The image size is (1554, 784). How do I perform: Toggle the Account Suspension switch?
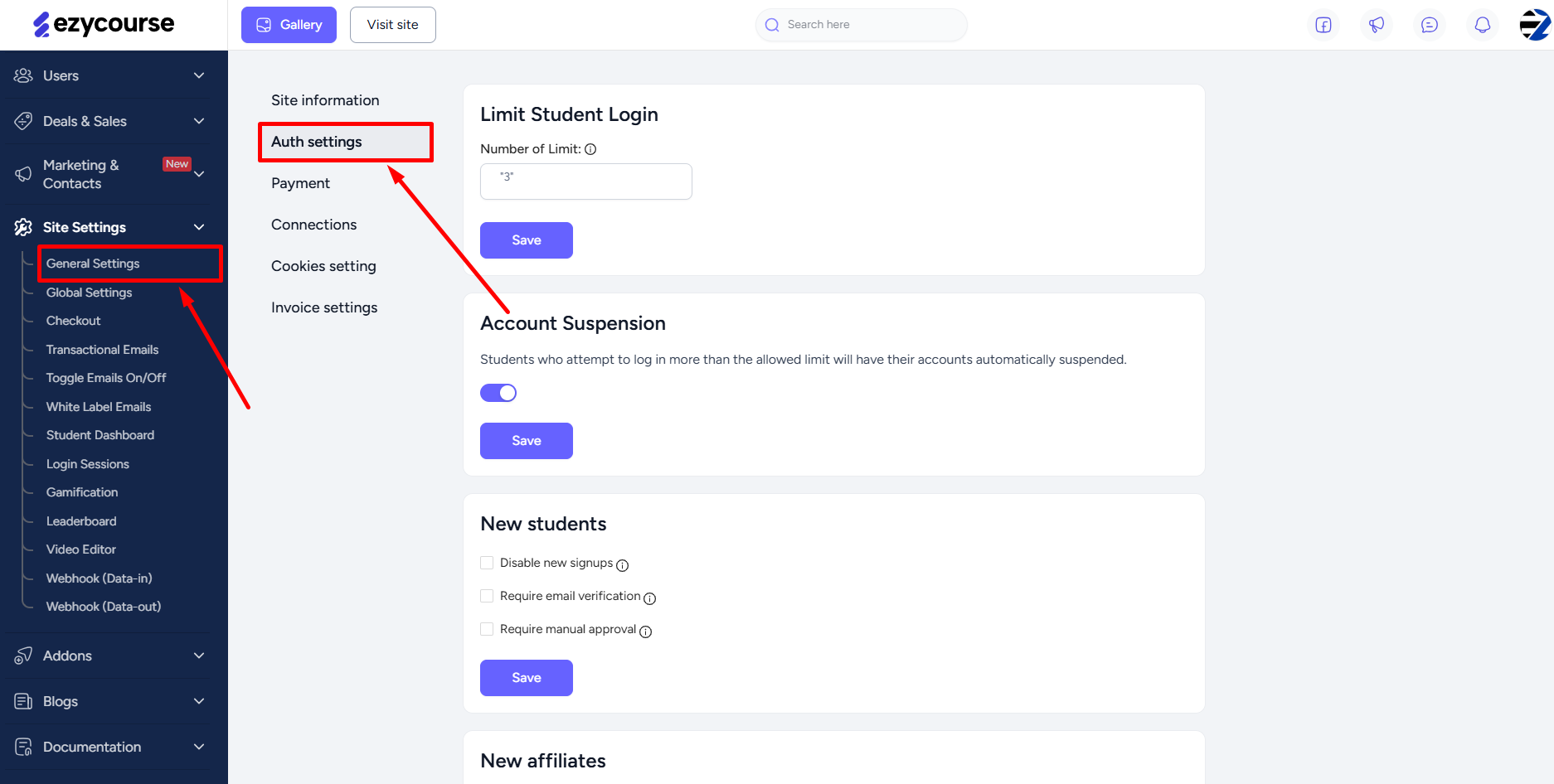[498, 393]
